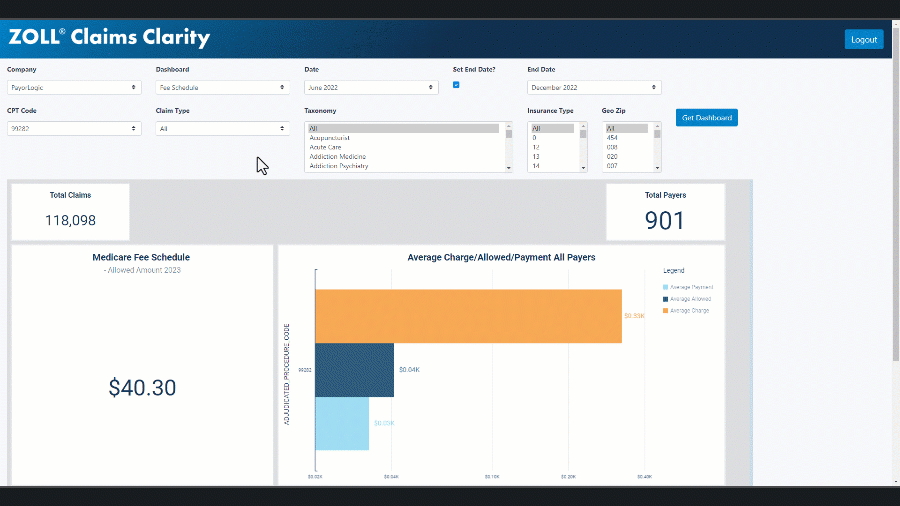Select All in the Geo Zip list
Image resolution: width=900 pixels, height=506 pixels.
click(x=627, y=129)
